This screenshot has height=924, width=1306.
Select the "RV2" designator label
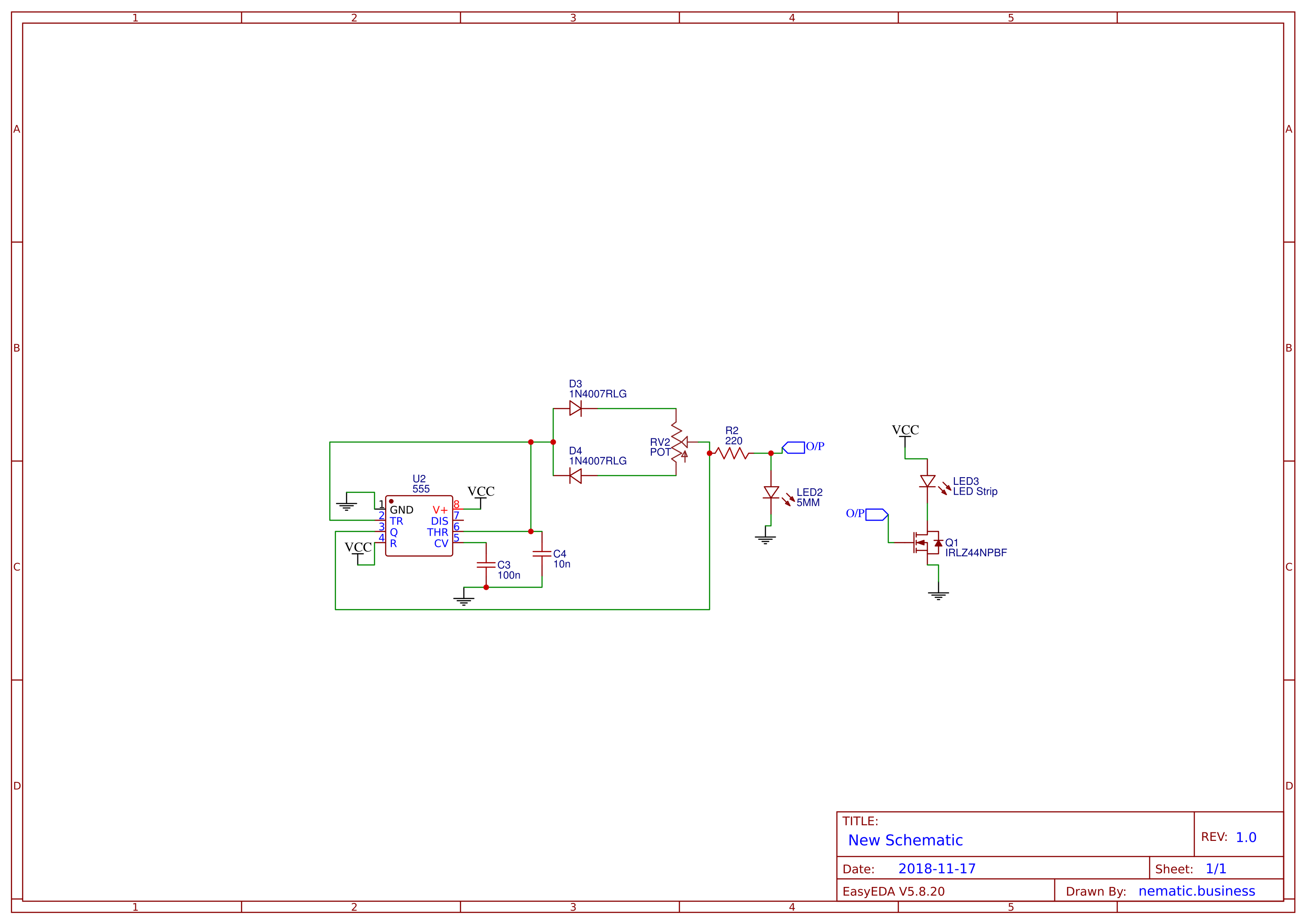point(660,442)
